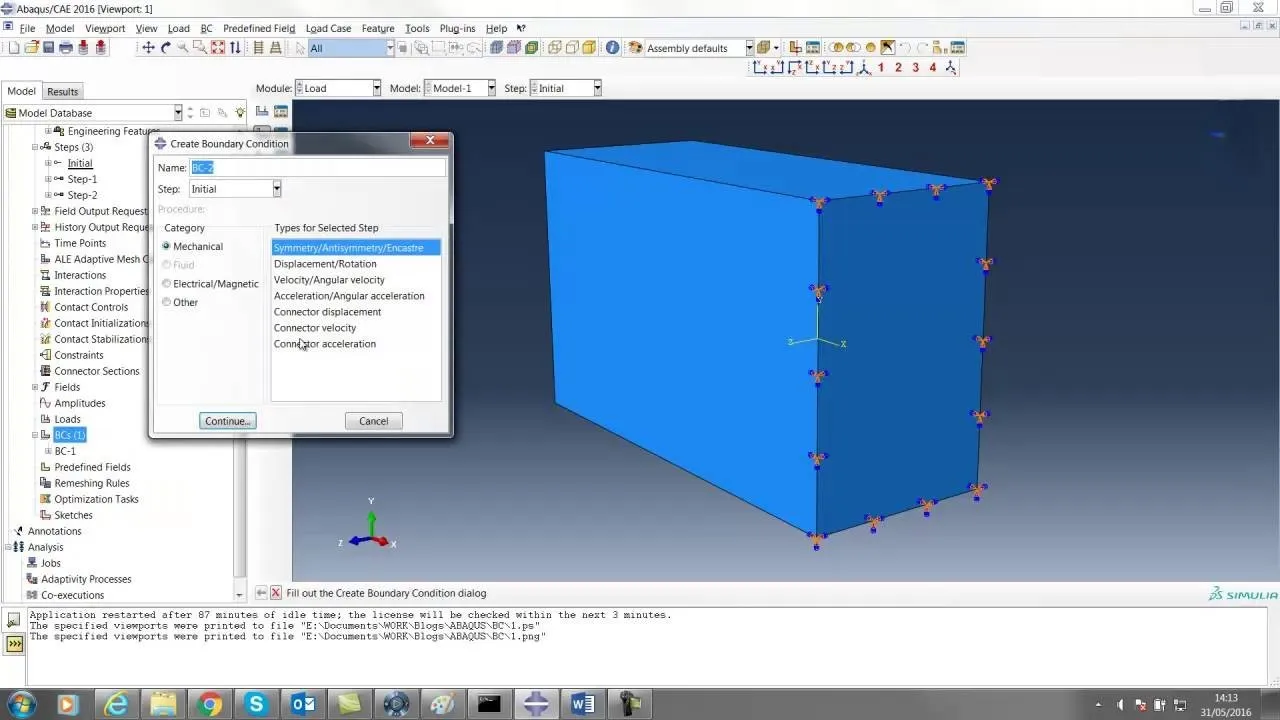Click the Windows Start button
Screen dimensions: 1280x720
(x=21, y=704)
